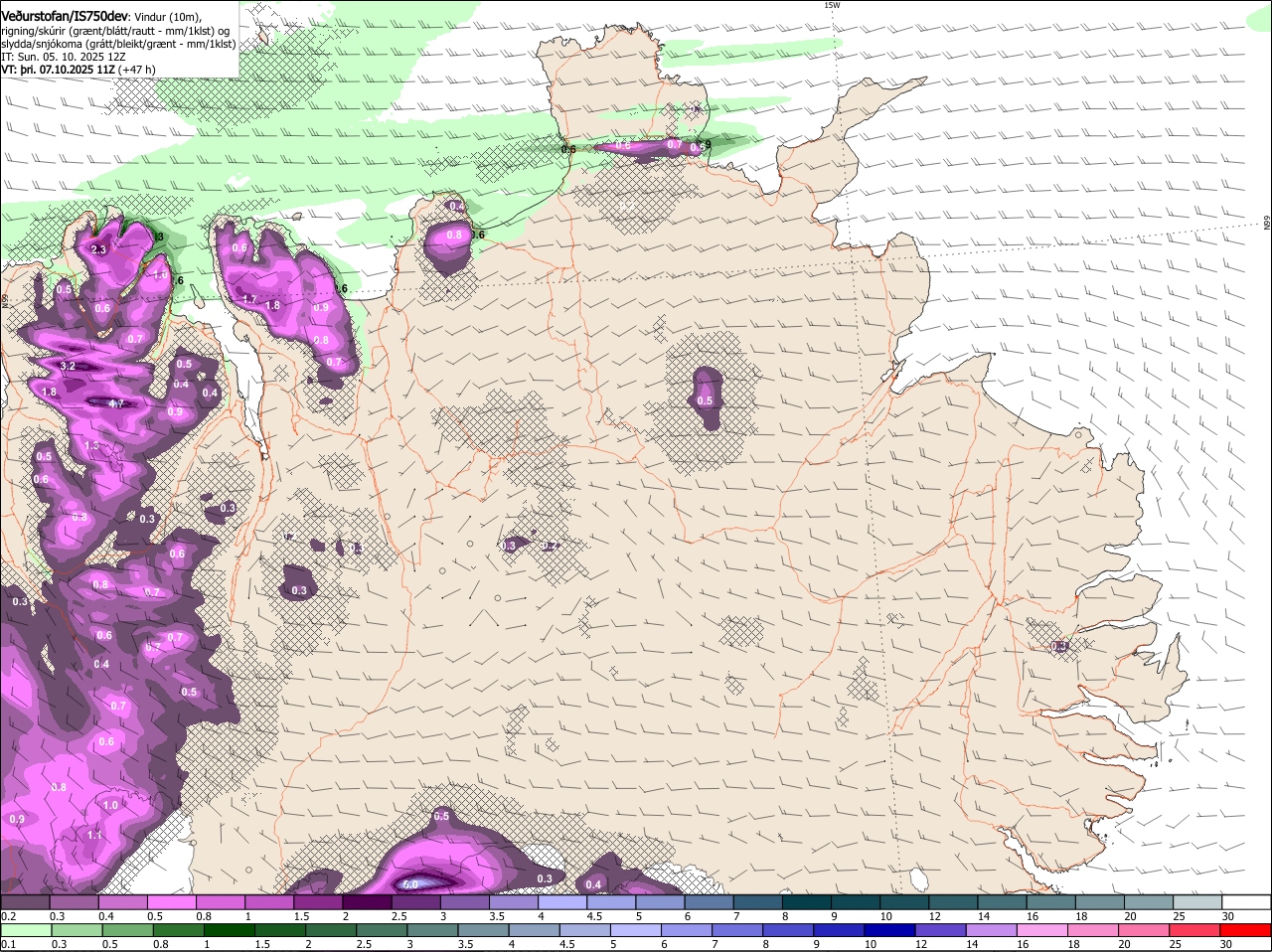Click the darkest purple snow swatch starting at 2
Image resolution: width=1272 pixels, height=952 pixels.
click(x=367, y=901)
